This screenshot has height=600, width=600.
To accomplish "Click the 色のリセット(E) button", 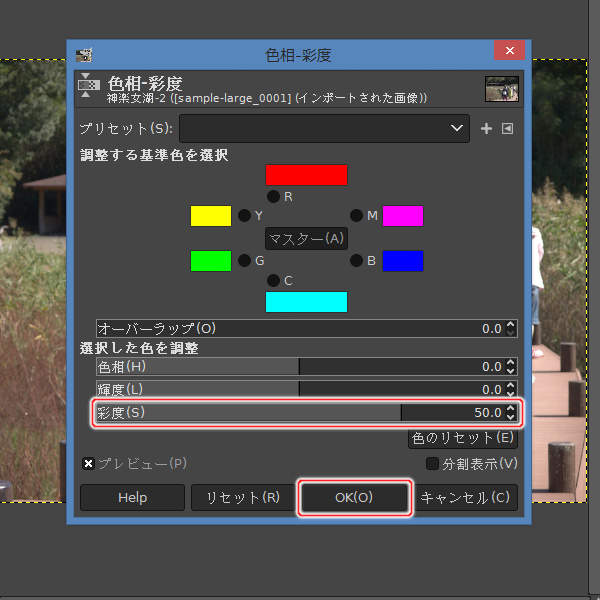I will click(463, 438).
